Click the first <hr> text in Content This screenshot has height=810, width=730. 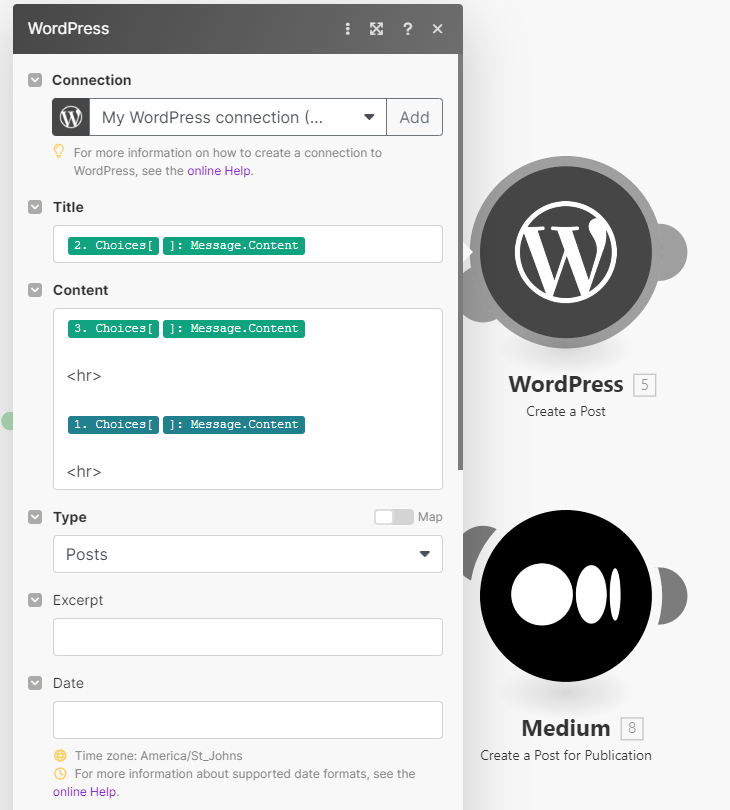point(84,376)
